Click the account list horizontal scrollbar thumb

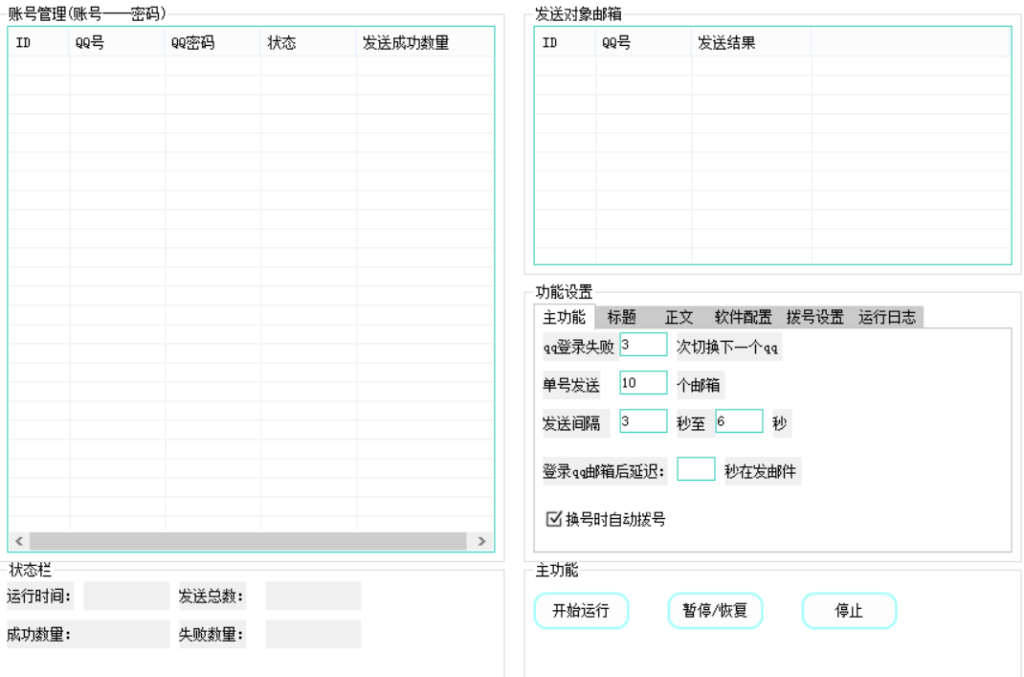[247, 541]
